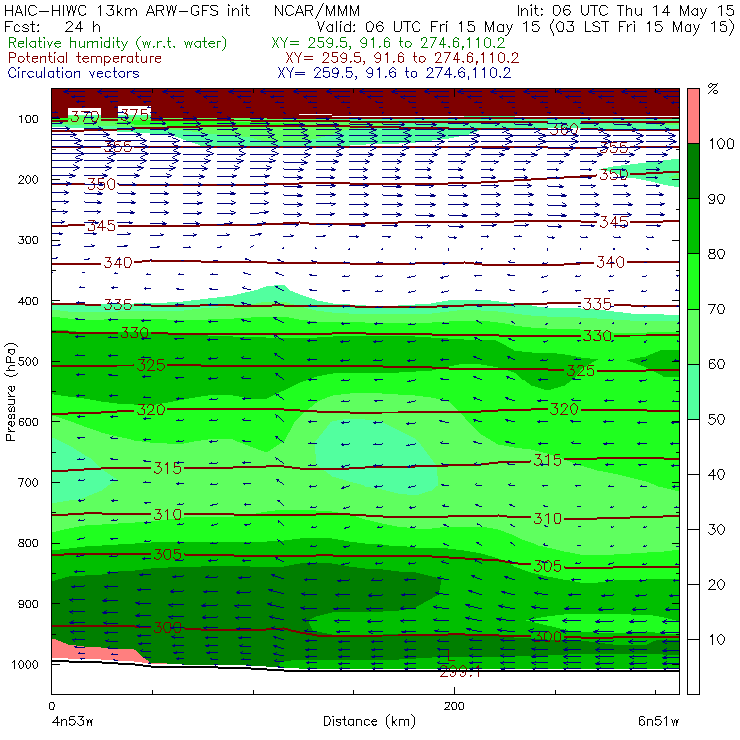Click the '30' colour bar label
The image size is (740, 740).
tap(716, 530)
